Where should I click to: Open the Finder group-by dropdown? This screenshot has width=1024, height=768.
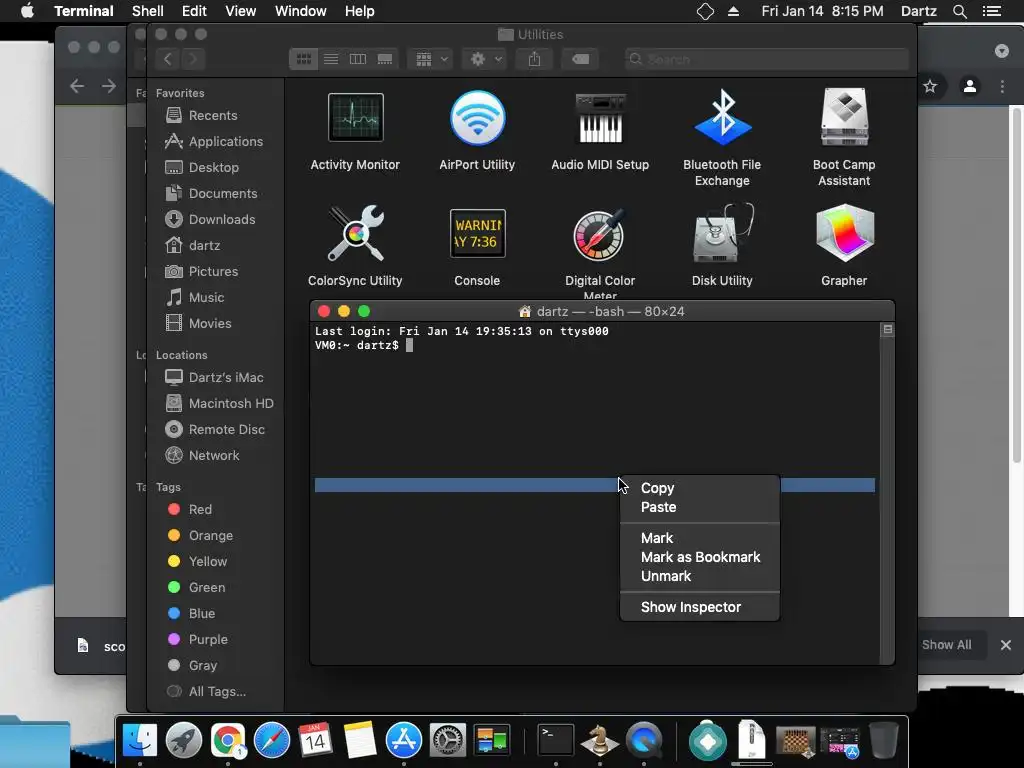point(430,59)
